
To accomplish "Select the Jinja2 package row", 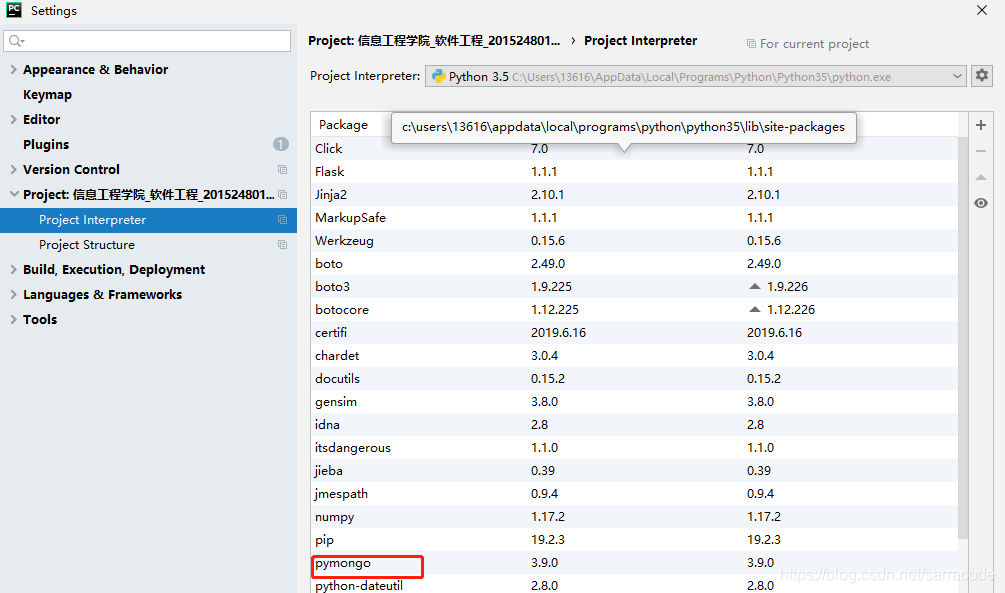I will point(635,195).
